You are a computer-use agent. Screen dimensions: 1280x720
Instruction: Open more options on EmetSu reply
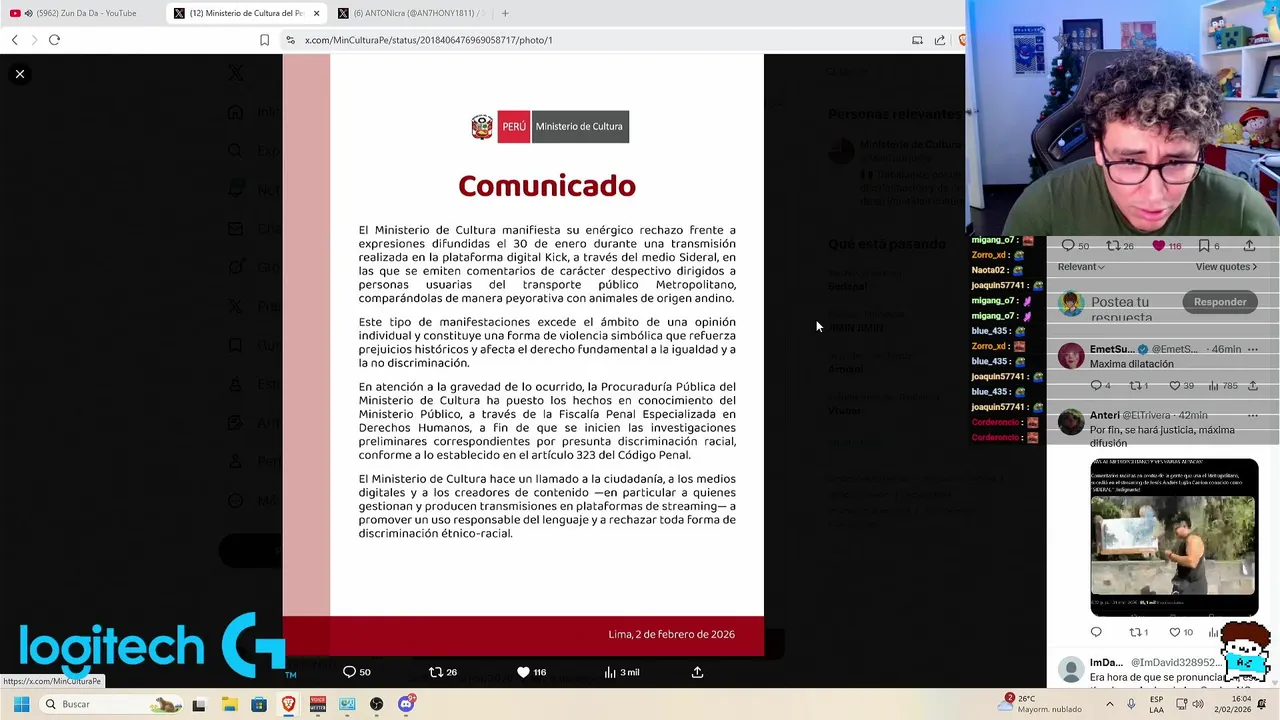(x=1252, y=349)
